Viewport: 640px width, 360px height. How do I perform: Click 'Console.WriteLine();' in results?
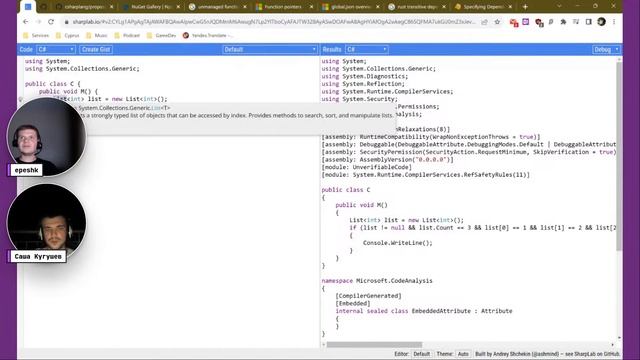398,243
